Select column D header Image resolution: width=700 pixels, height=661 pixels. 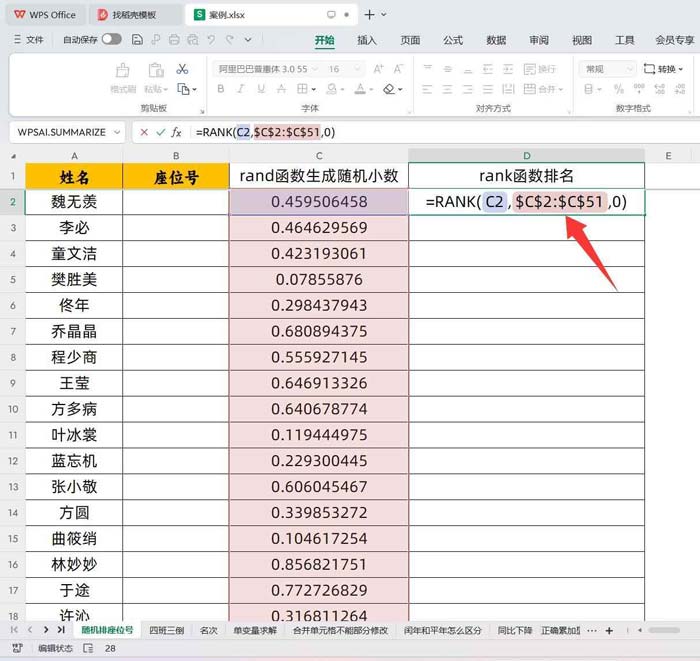(x=526, y=156)
